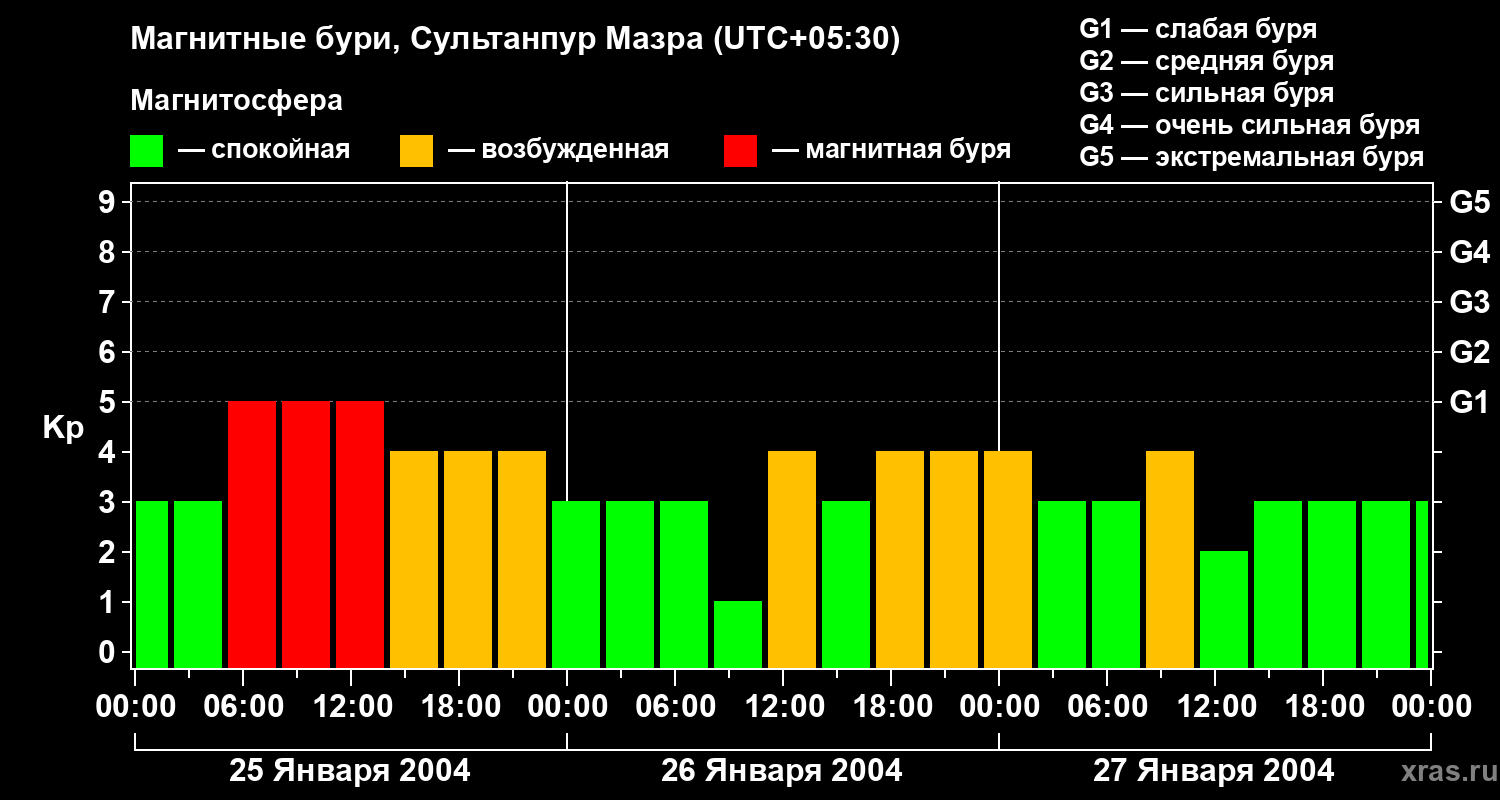Click the right-axis "G1" storm level label
The width and height of the screenshot is (1500, 800).
[x=1469, y=402]
